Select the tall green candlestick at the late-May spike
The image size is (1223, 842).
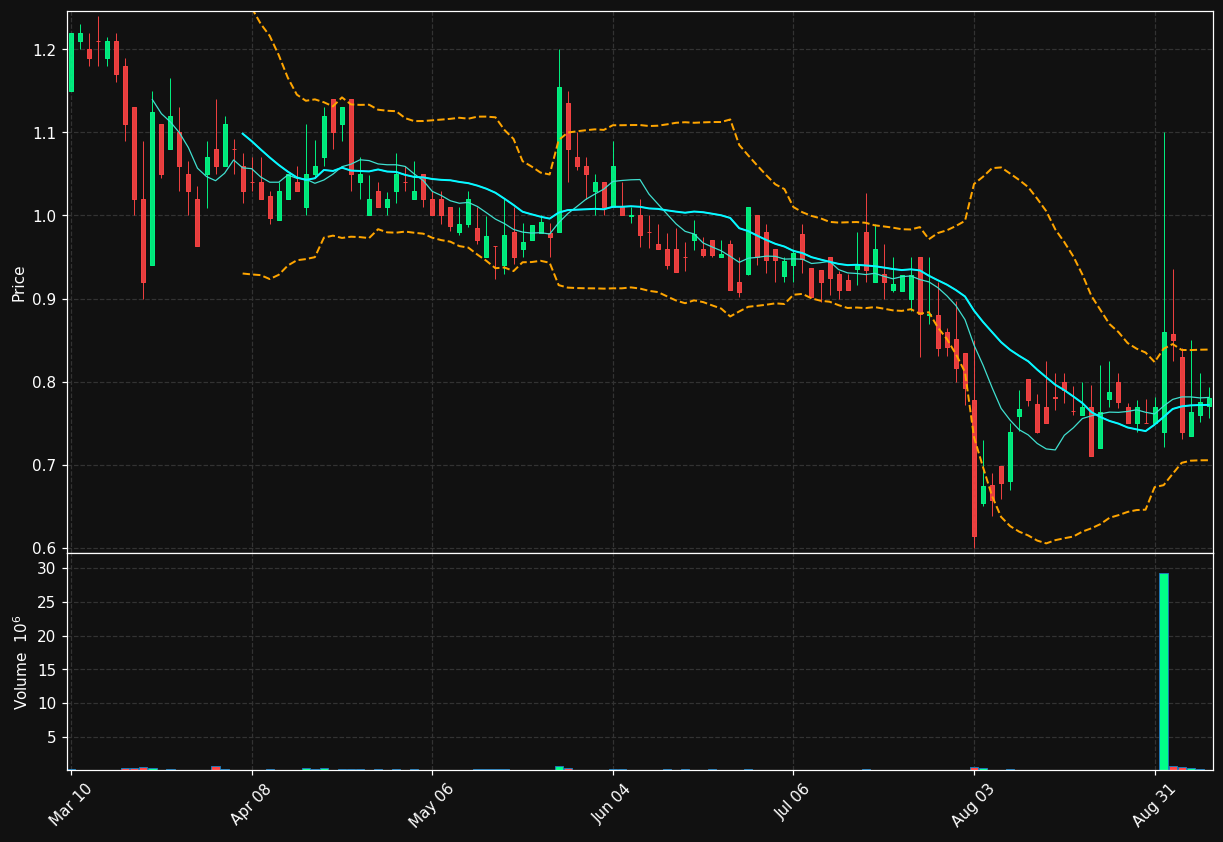(x=559, y=160)
